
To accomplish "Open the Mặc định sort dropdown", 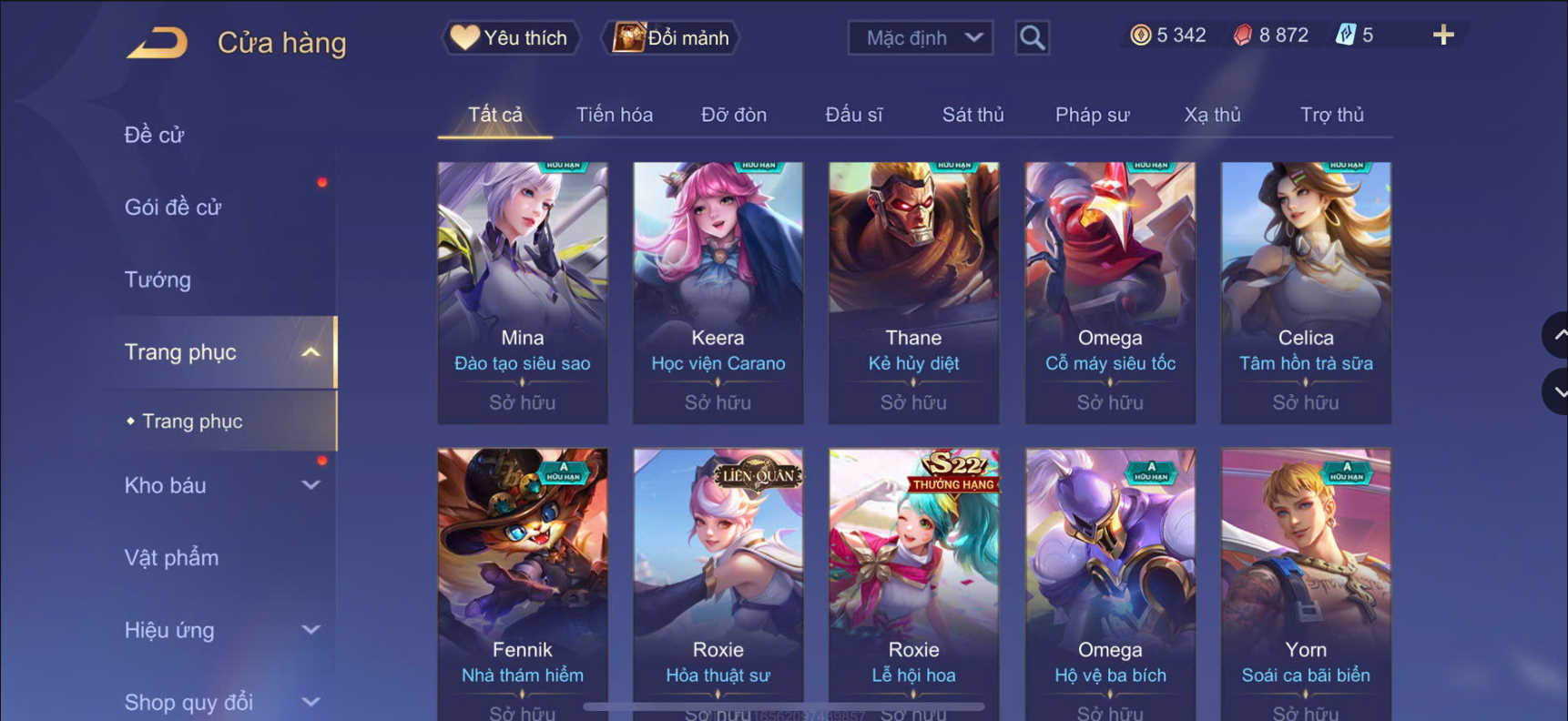I will coord(921,37).
